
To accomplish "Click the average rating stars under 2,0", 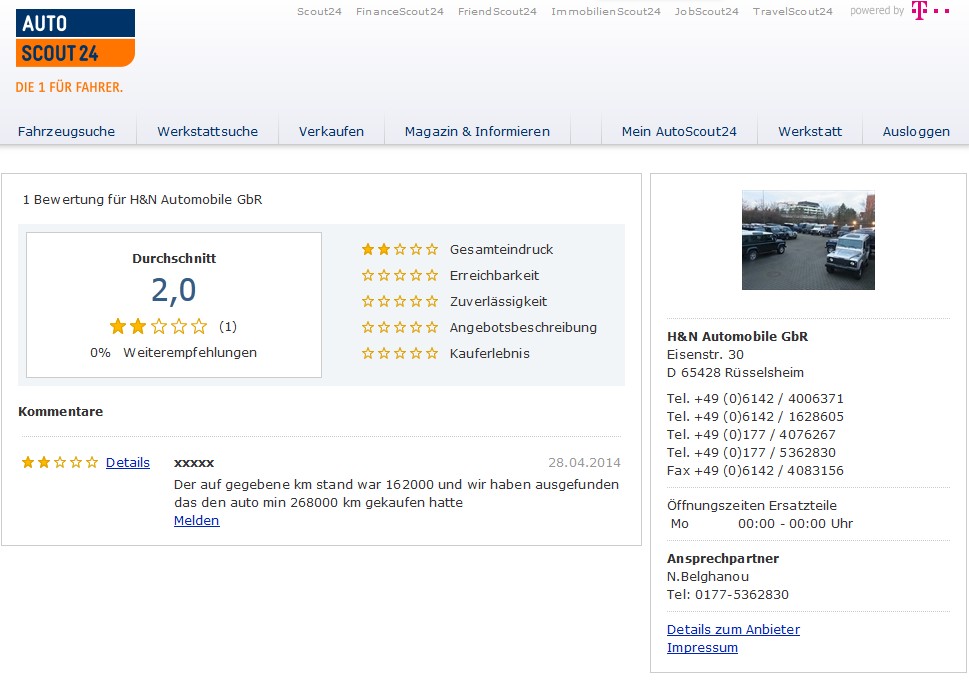I will pos(158,326).
